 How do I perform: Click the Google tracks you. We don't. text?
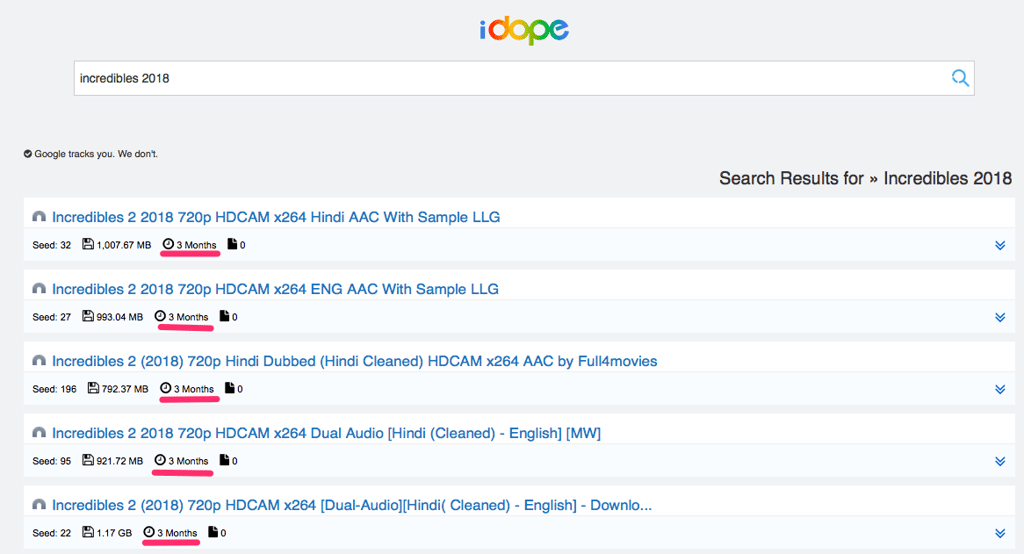(96, 154)
